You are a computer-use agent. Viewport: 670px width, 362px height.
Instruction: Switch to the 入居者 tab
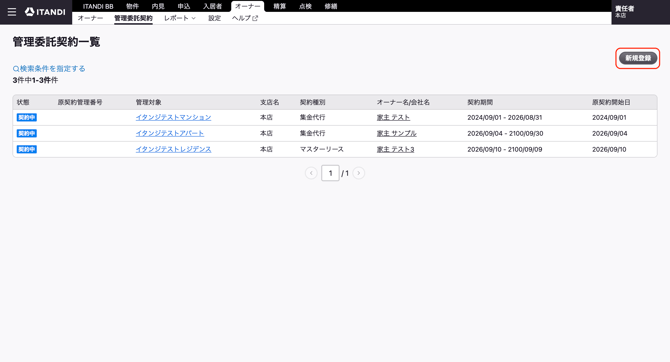212,6
